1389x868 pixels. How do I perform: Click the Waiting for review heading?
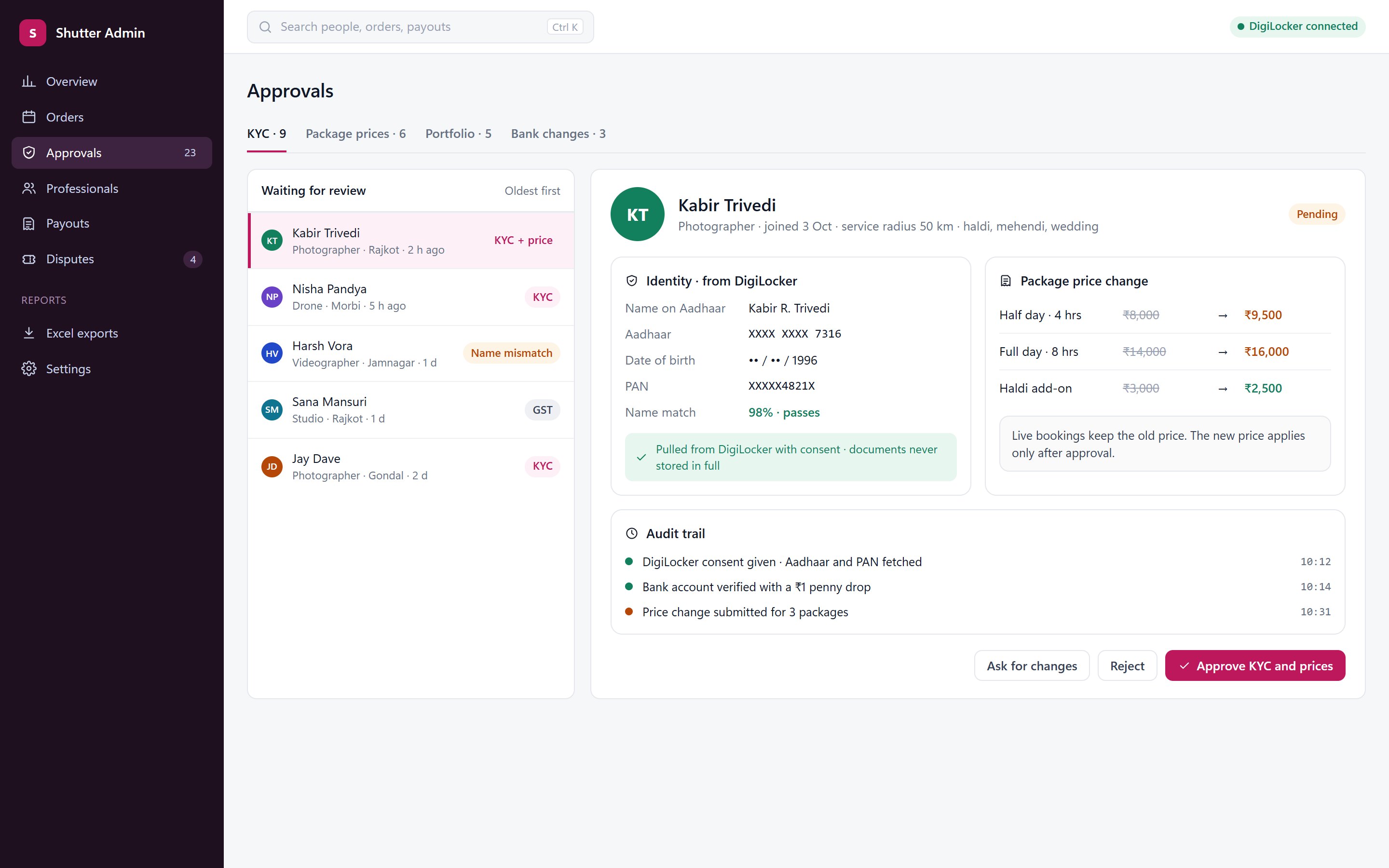313,190
